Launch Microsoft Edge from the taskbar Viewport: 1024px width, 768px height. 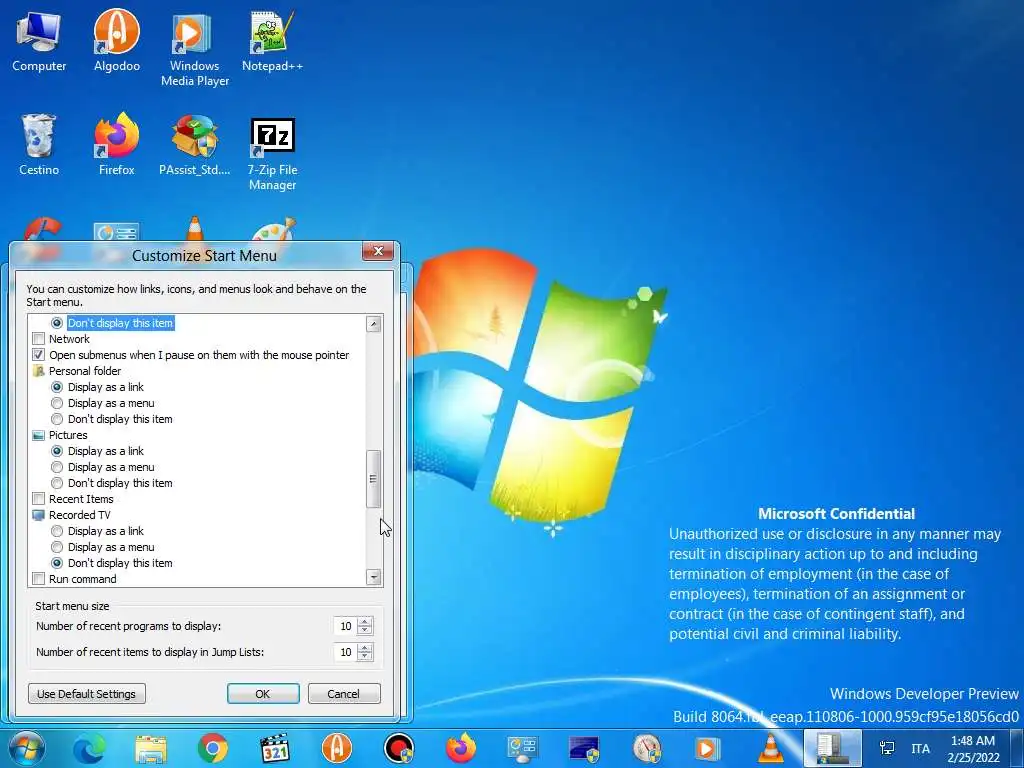pyautogui.click(x=88, y=748)
